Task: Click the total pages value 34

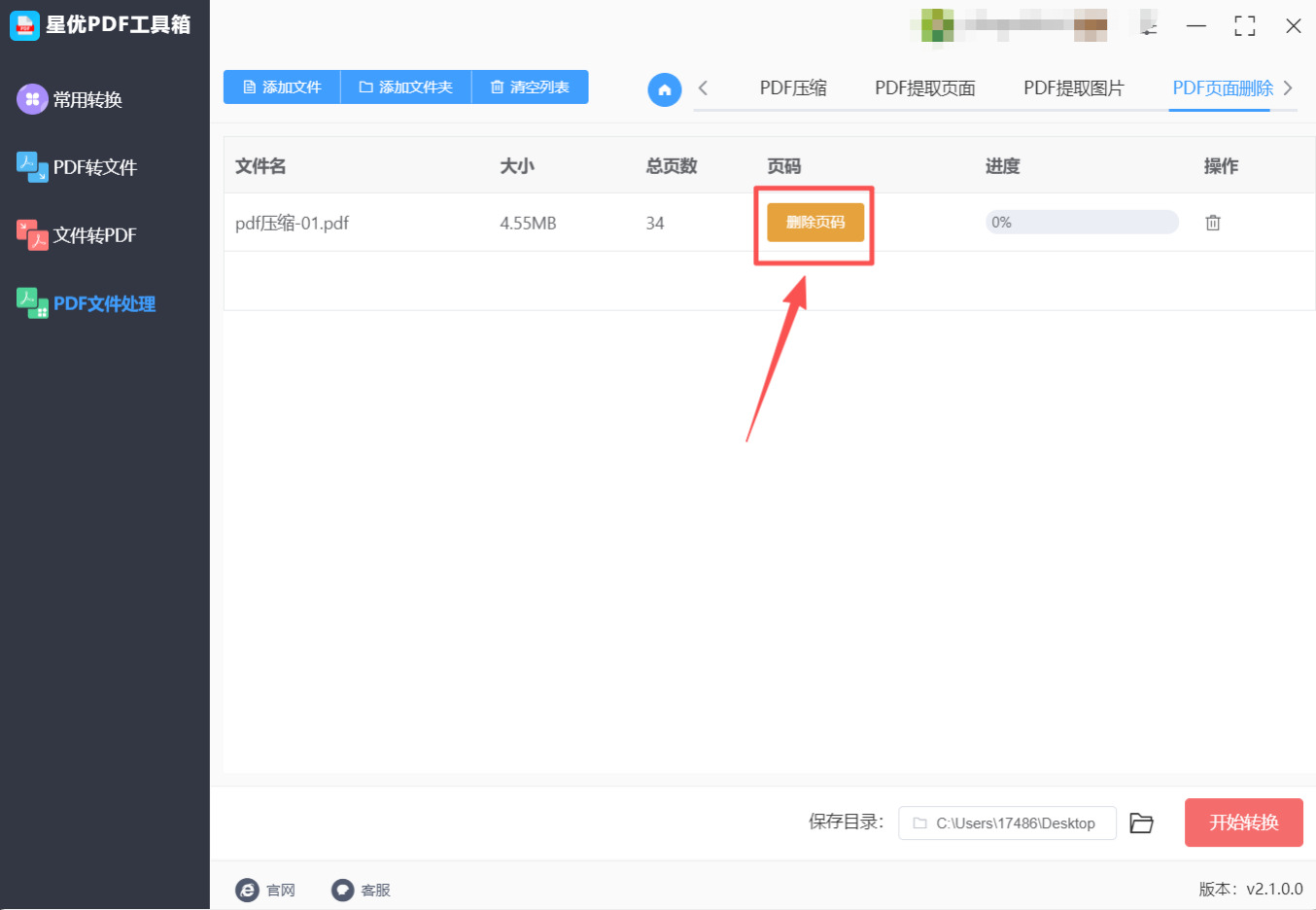Action: click(655, 223)
